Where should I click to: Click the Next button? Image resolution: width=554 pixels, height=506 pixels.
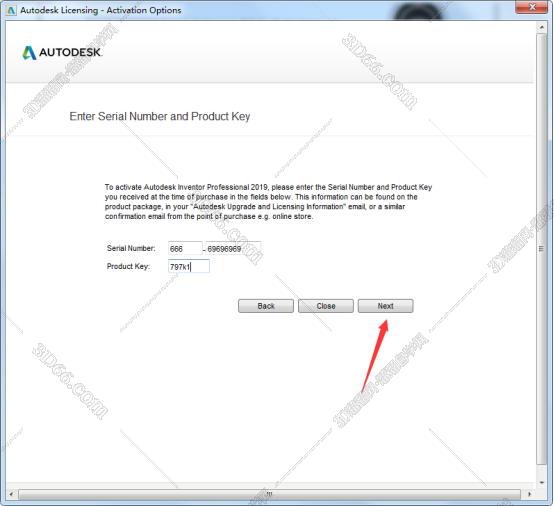coord(385,306)
